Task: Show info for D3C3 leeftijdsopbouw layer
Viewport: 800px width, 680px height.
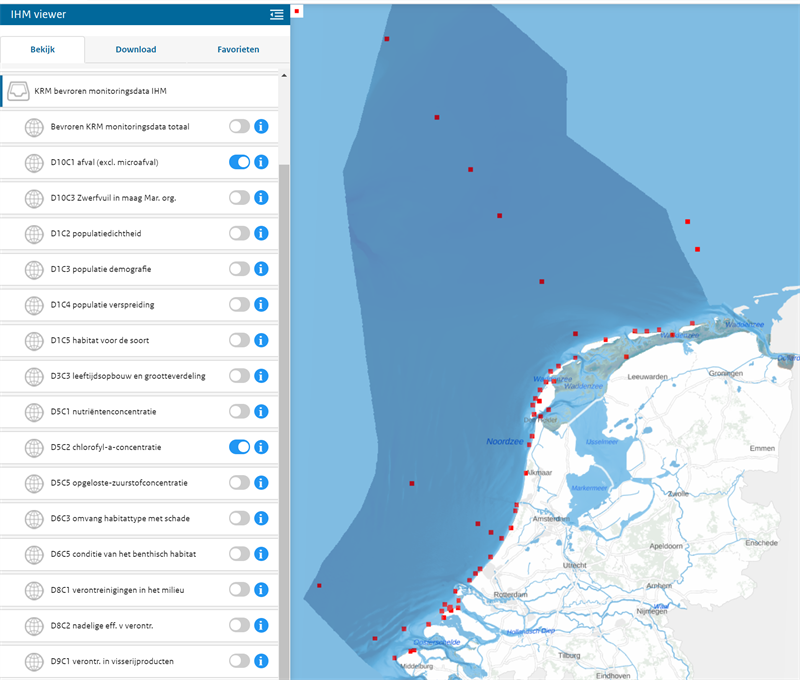Action: pyautogui.click(x=261, y=376)
